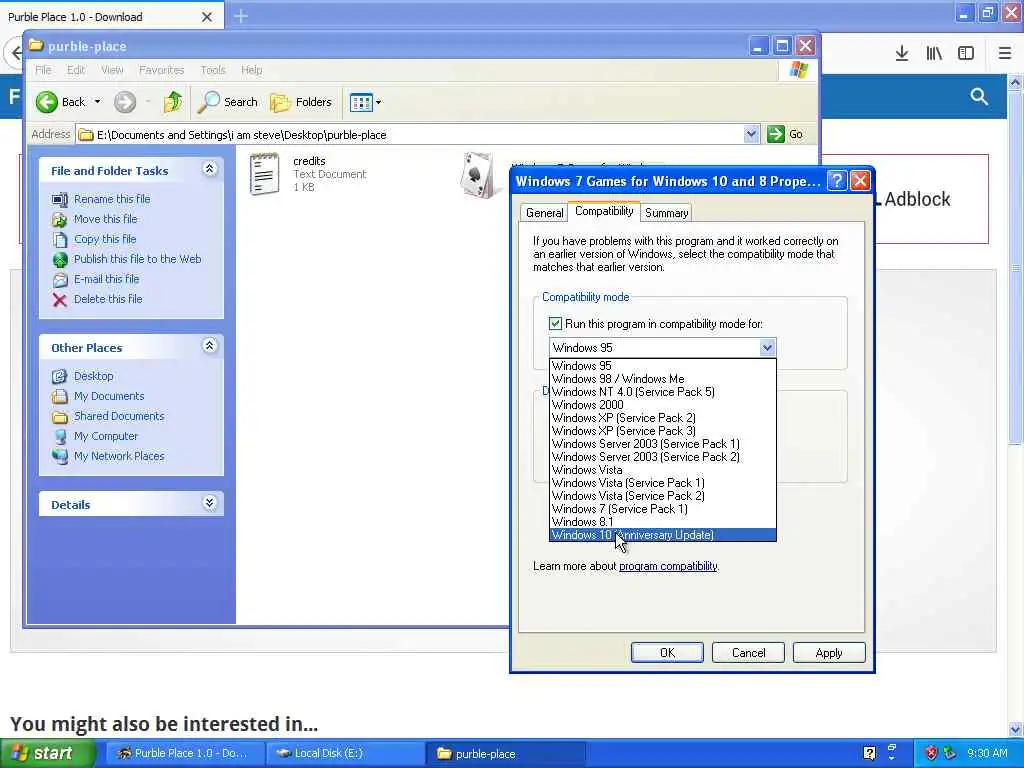Click the green Back arrow in Explorer
This screenshot has height=768, width=1024.
(x=47, y=102)
